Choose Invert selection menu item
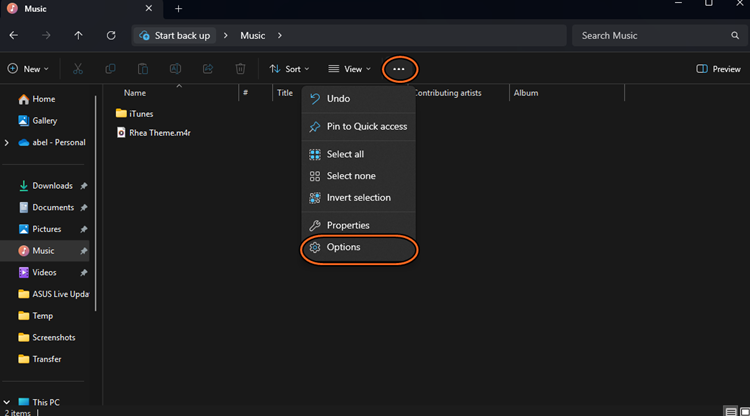Viewport: 750px width, 416px height. tap(358, 197)
